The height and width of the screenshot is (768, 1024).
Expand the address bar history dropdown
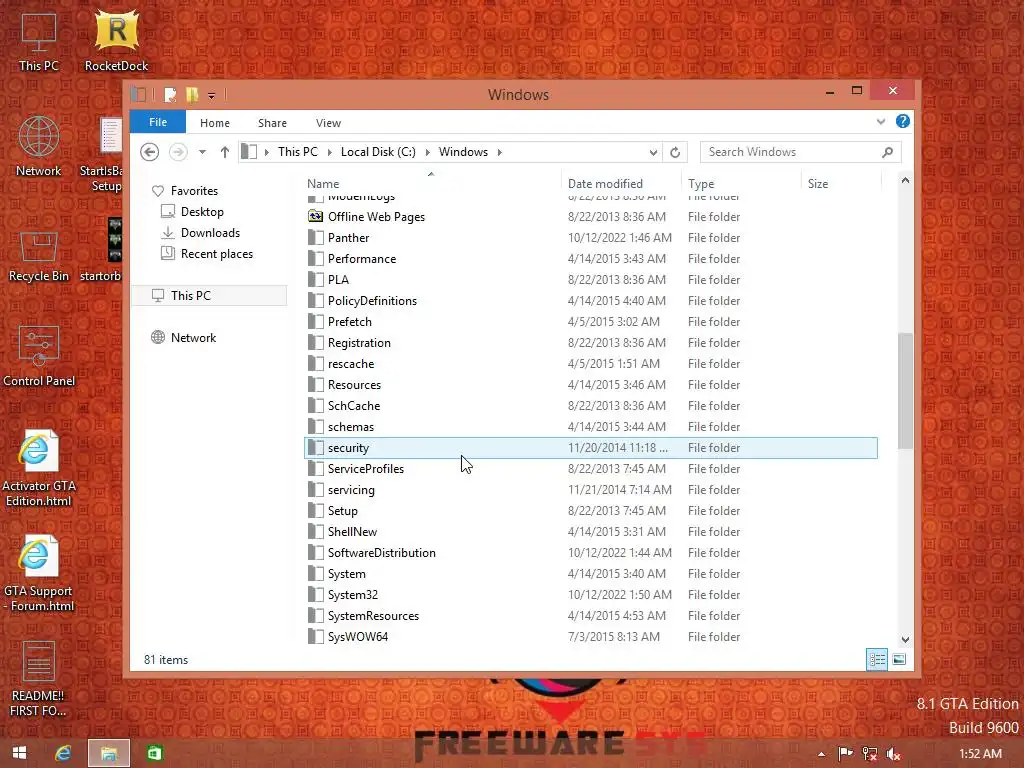[653, 152]
